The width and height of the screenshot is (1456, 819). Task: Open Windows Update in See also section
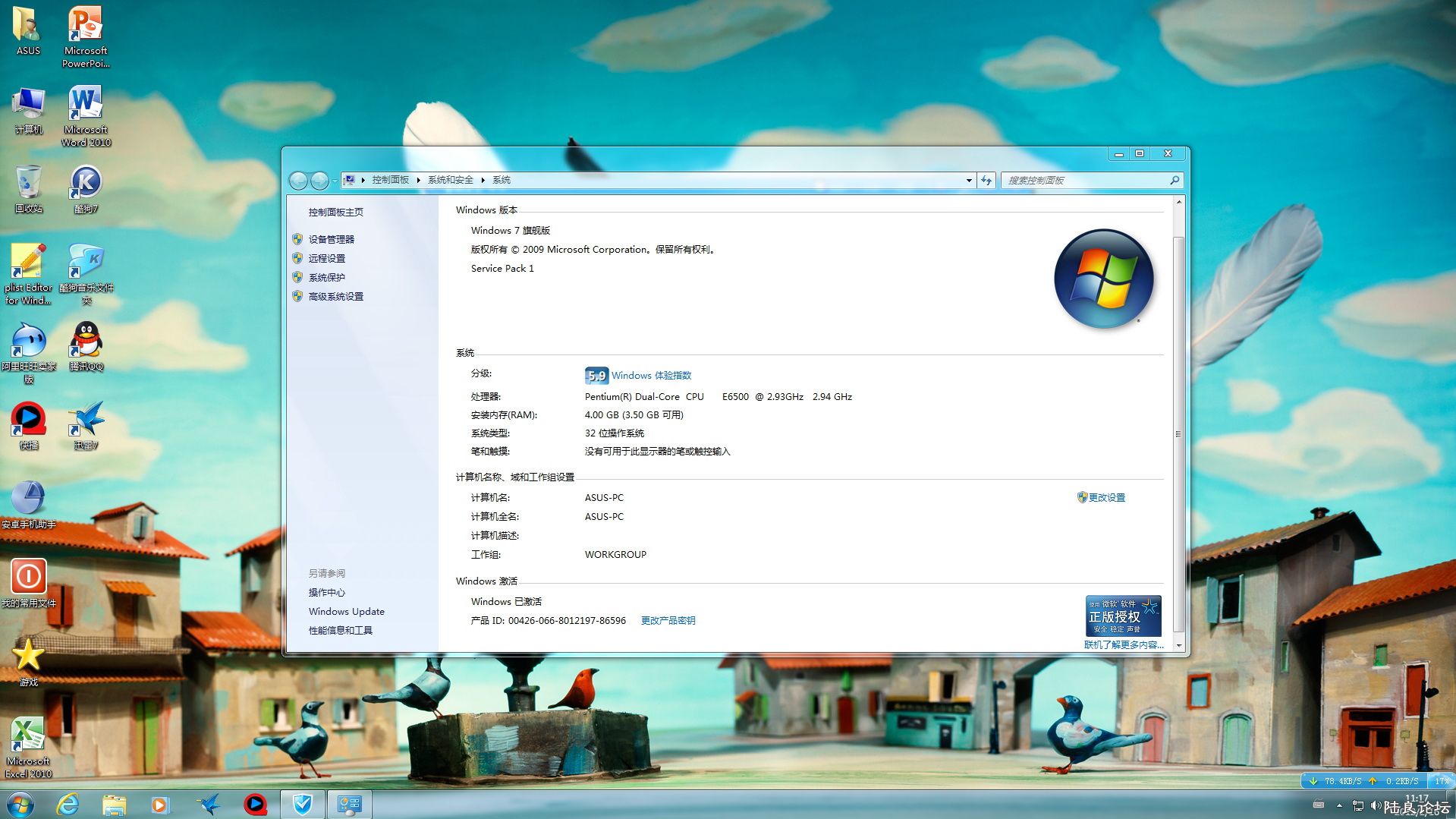click(346, 612)
